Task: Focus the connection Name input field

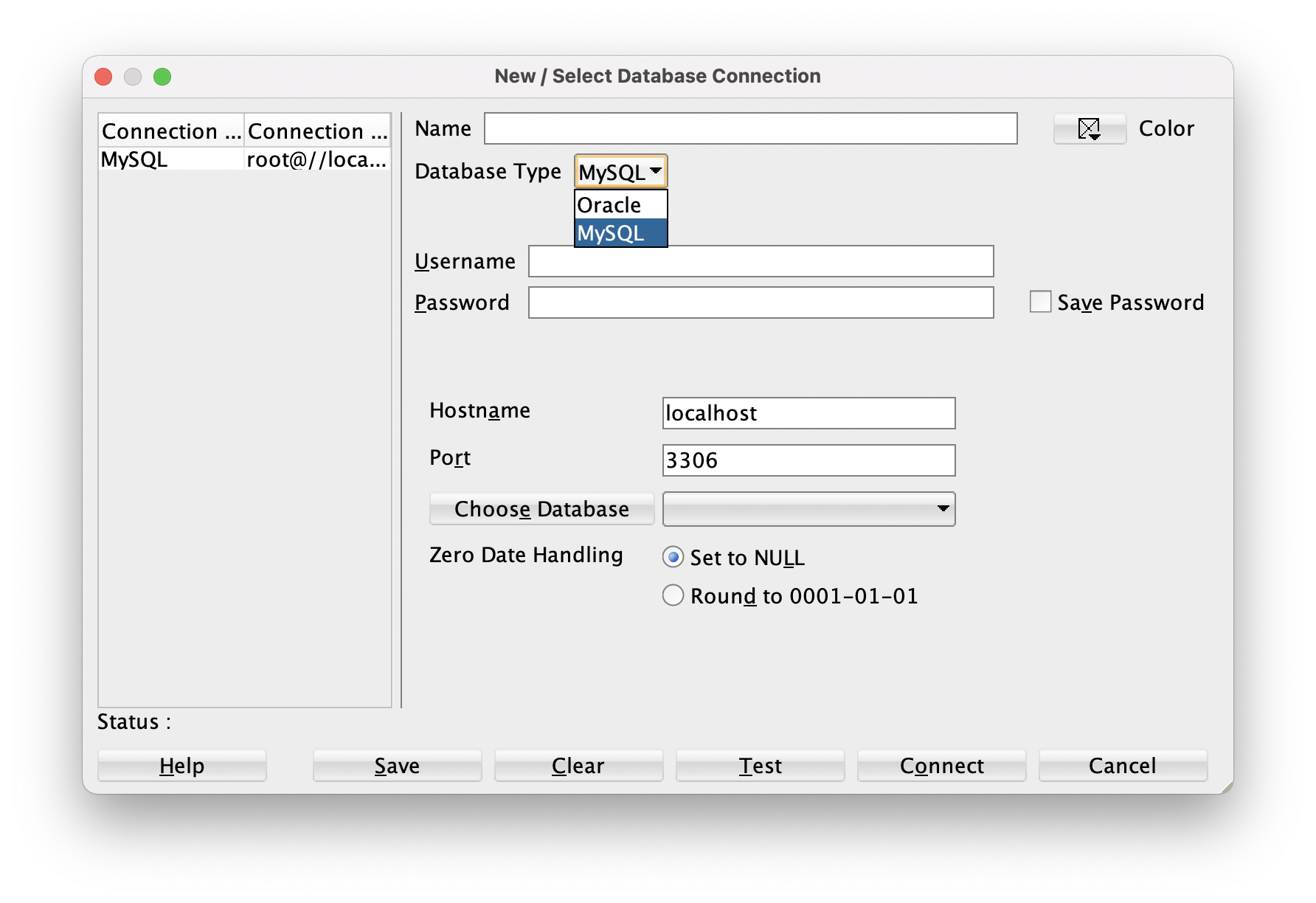Action: pyautogui.click(x=750, y=128)
